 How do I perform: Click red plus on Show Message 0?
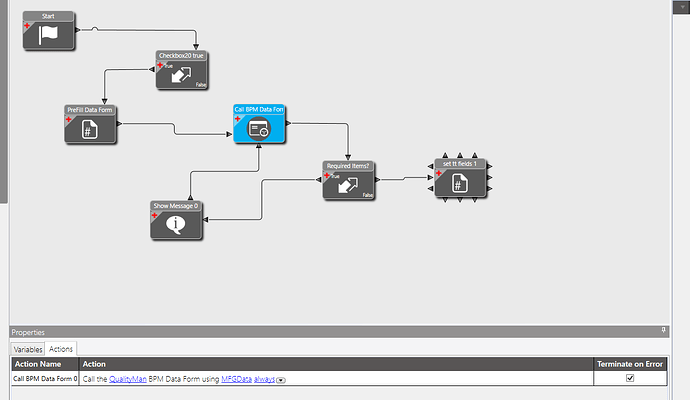pyautogui.click(x=154, y=215)
